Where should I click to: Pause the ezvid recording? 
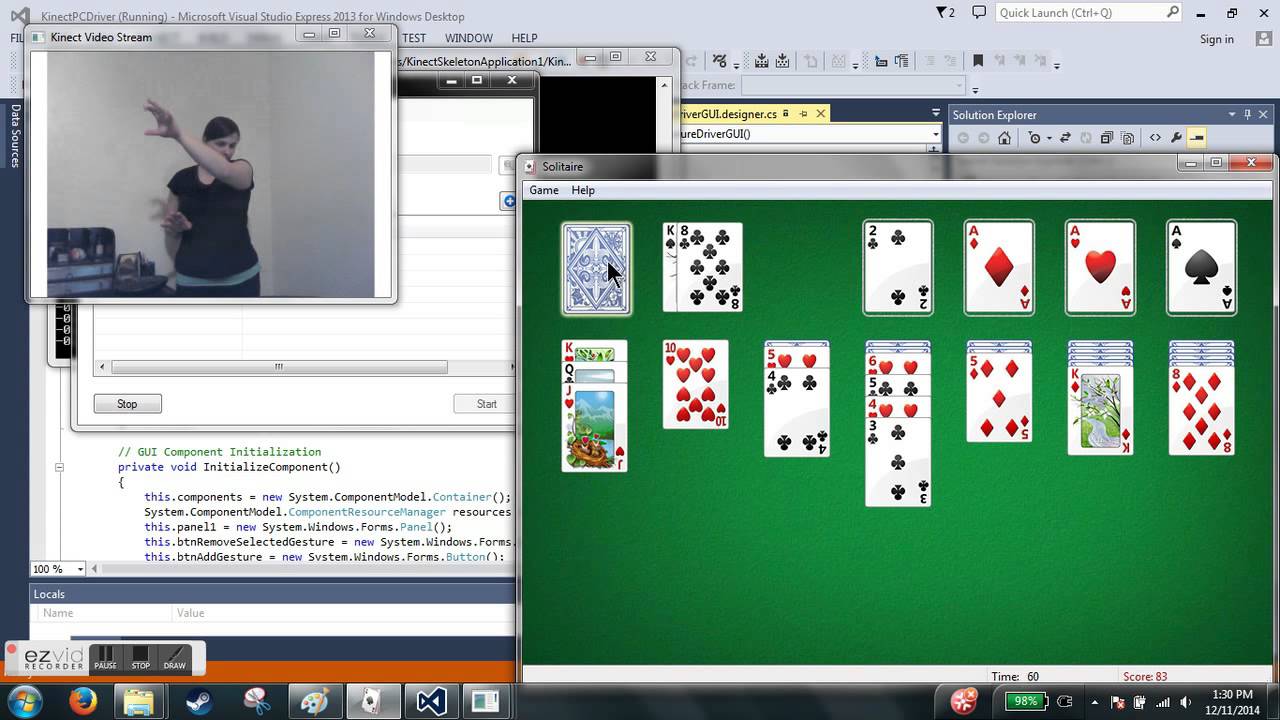point(105,657)
